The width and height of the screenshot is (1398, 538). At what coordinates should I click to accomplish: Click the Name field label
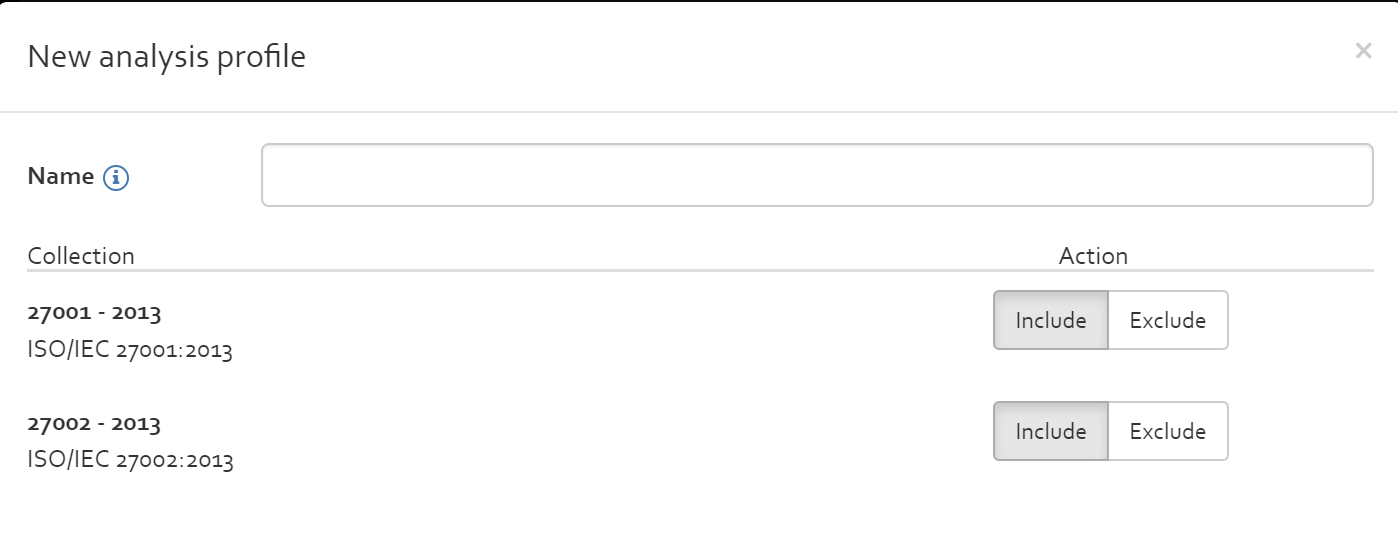coord(60,177)
